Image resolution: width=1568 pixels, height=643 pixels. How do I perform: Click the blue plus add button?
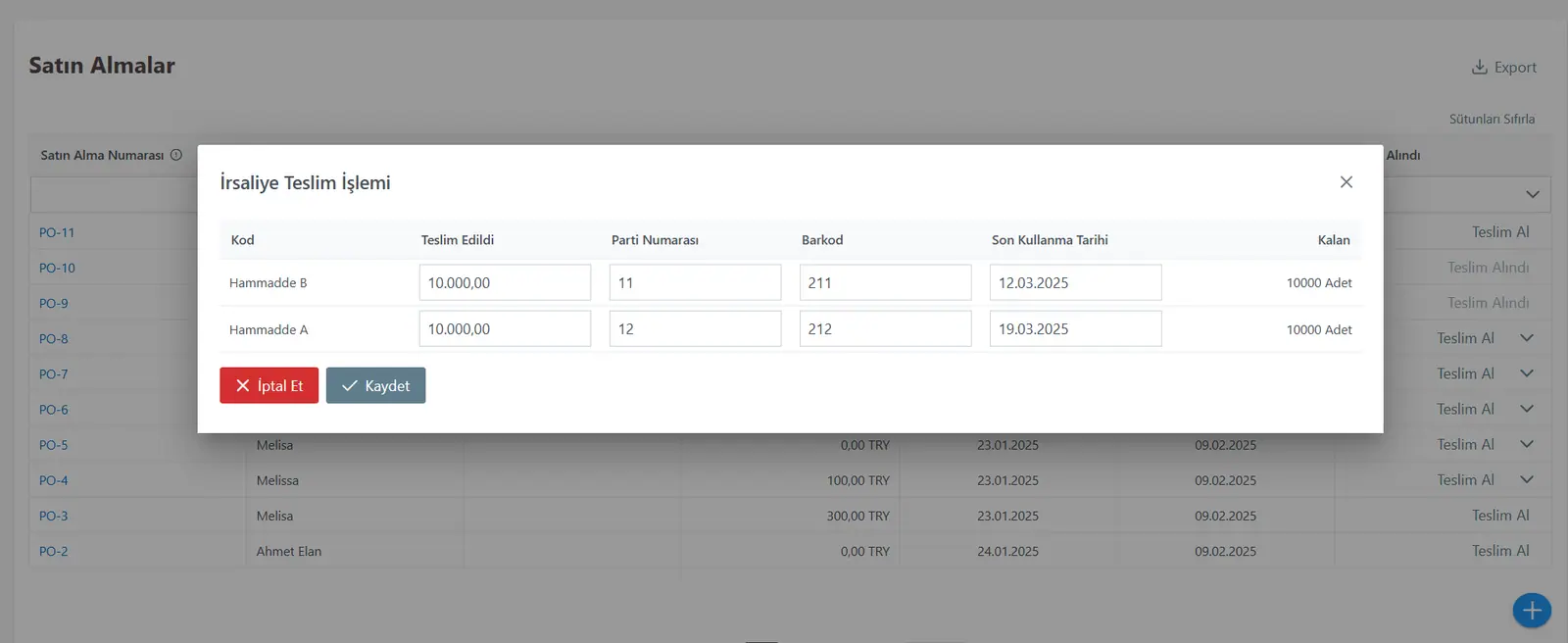coord(1531,610)
